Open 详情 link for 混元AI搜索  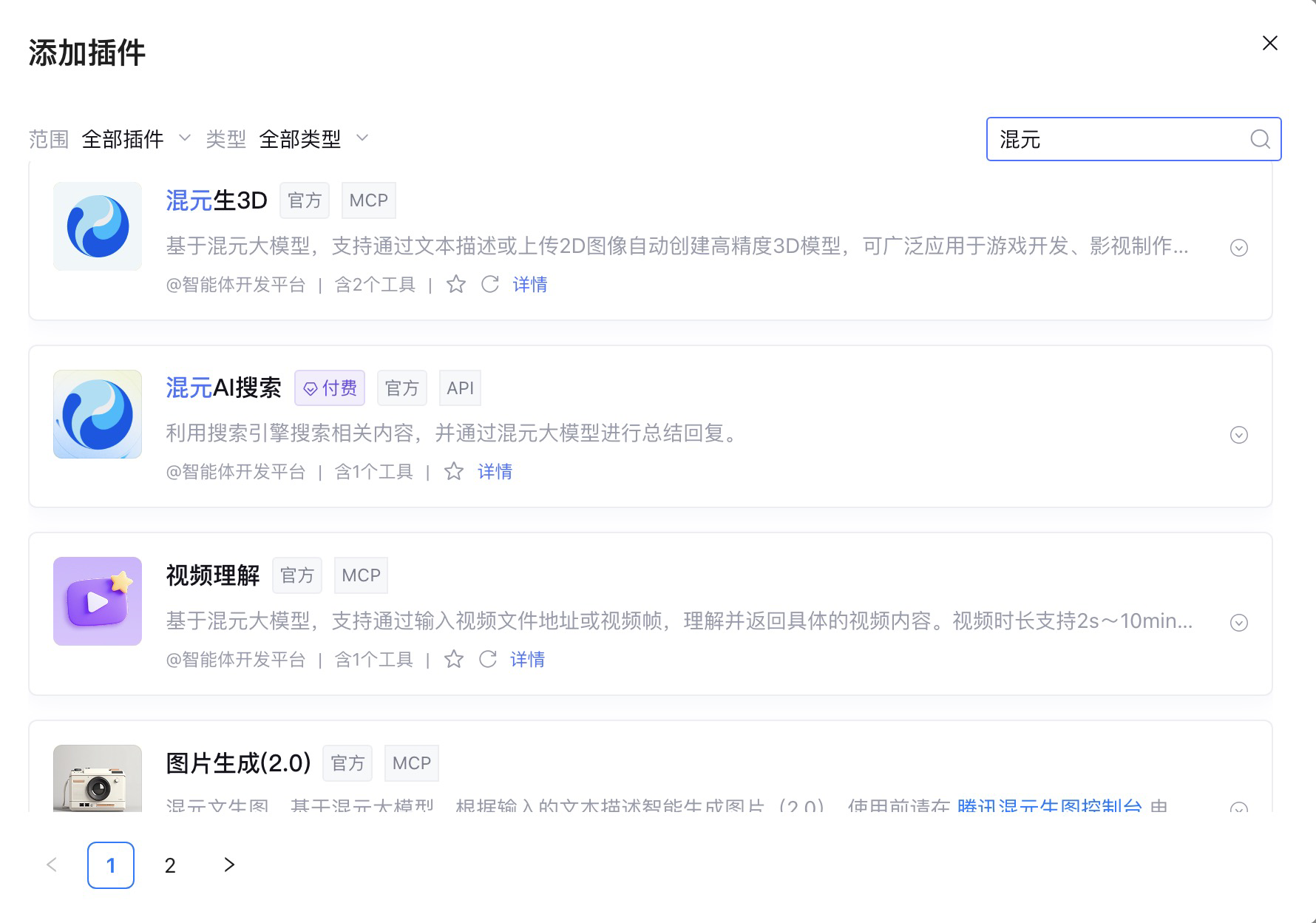(x=495, y=471)
